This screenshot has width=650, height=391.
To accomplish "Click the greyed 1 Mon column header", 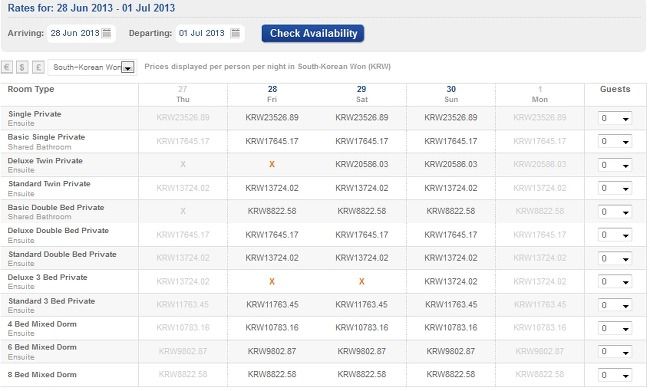I will pyautogui.click(x=540, y=95).
